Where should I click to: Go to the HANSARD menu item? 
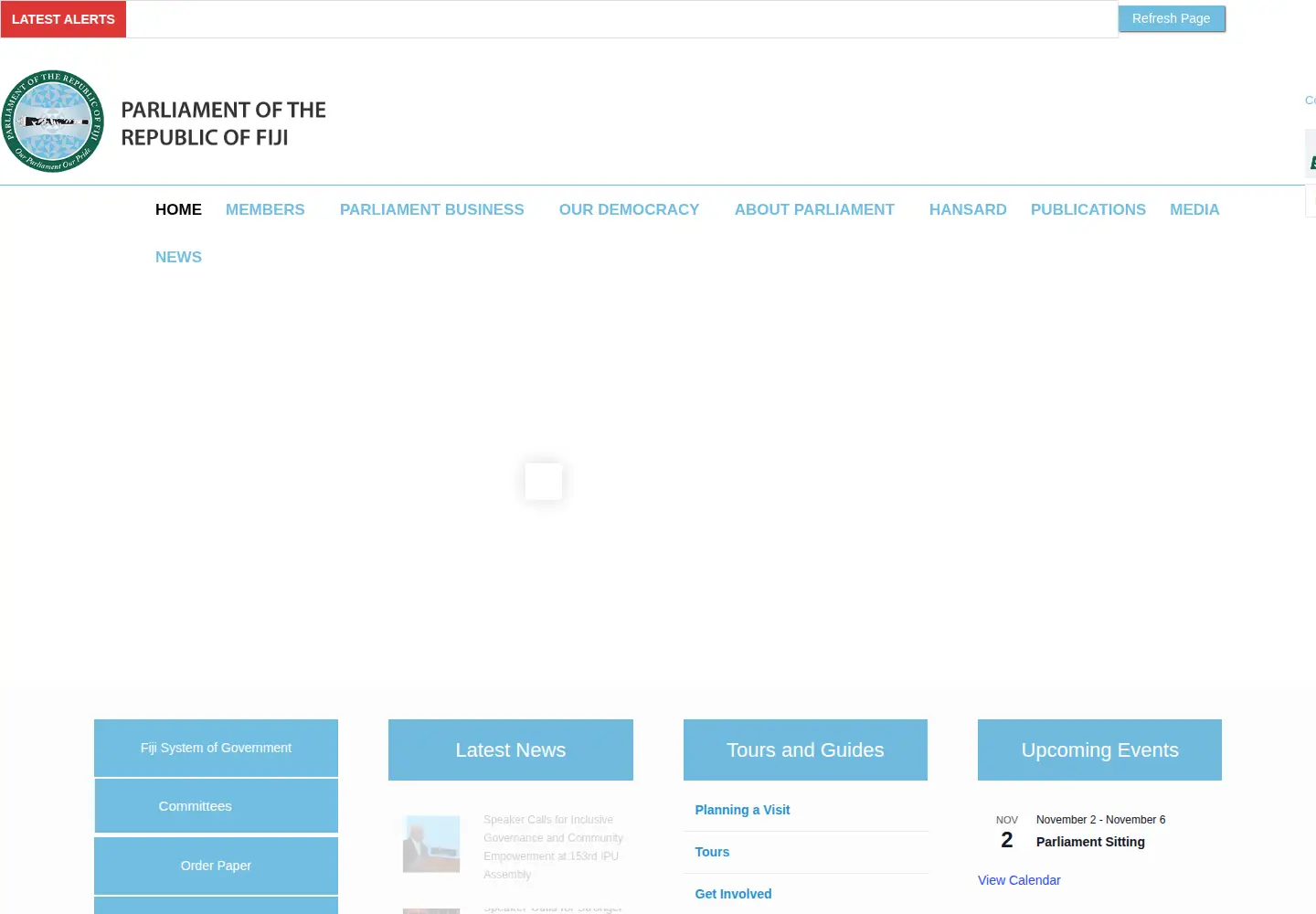[968, 209]
